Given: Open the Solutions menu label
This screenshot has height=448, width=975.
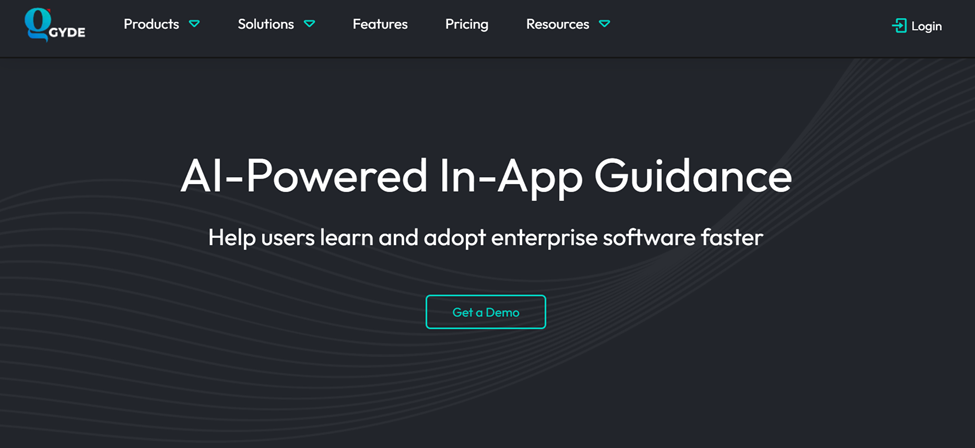Looking at the screenshot, I should (x=266, y=24).
